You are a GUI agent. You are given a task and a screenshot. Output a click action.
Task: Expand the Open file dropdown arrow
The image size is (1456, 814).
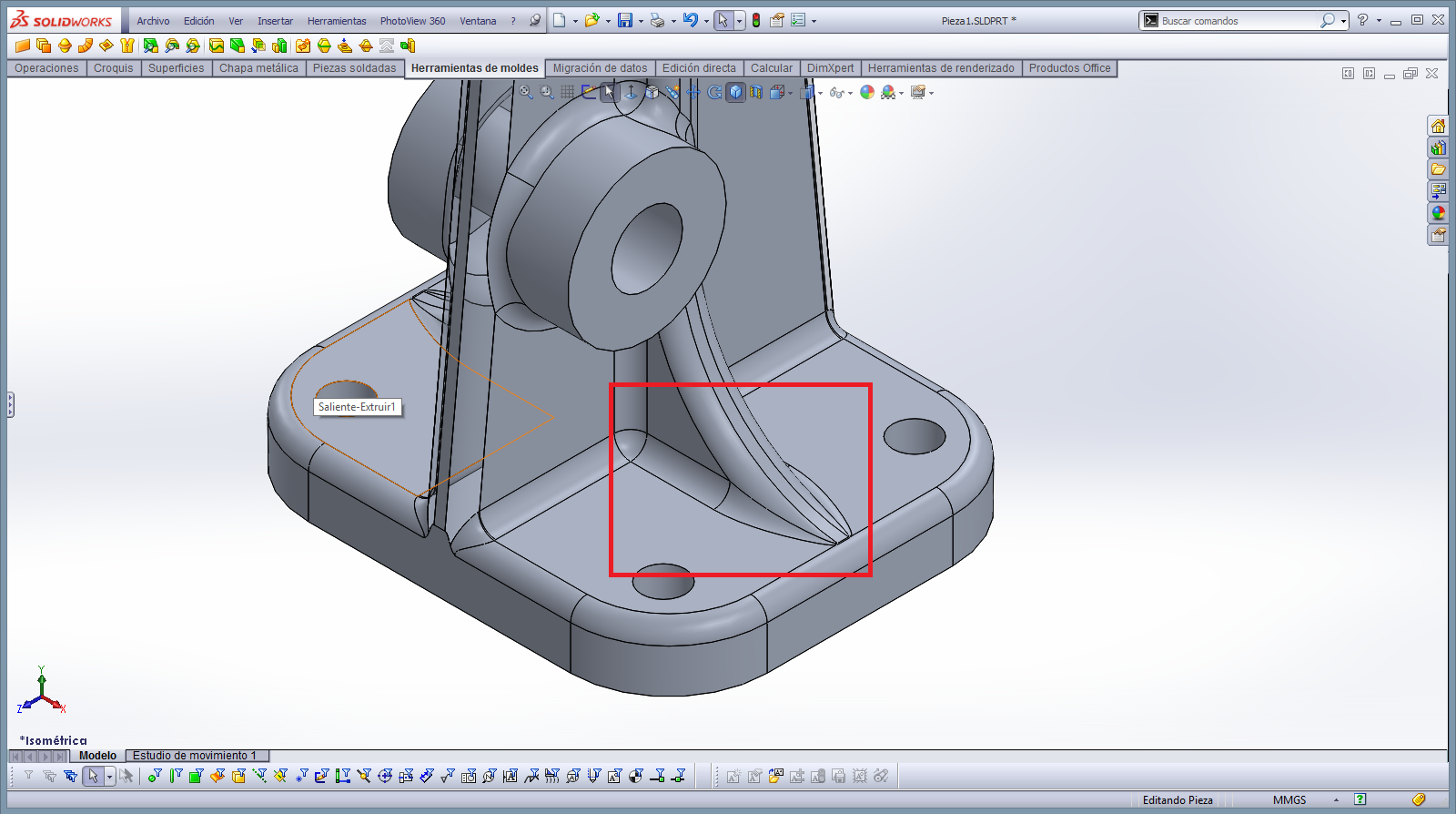click(x=608, y=21)
